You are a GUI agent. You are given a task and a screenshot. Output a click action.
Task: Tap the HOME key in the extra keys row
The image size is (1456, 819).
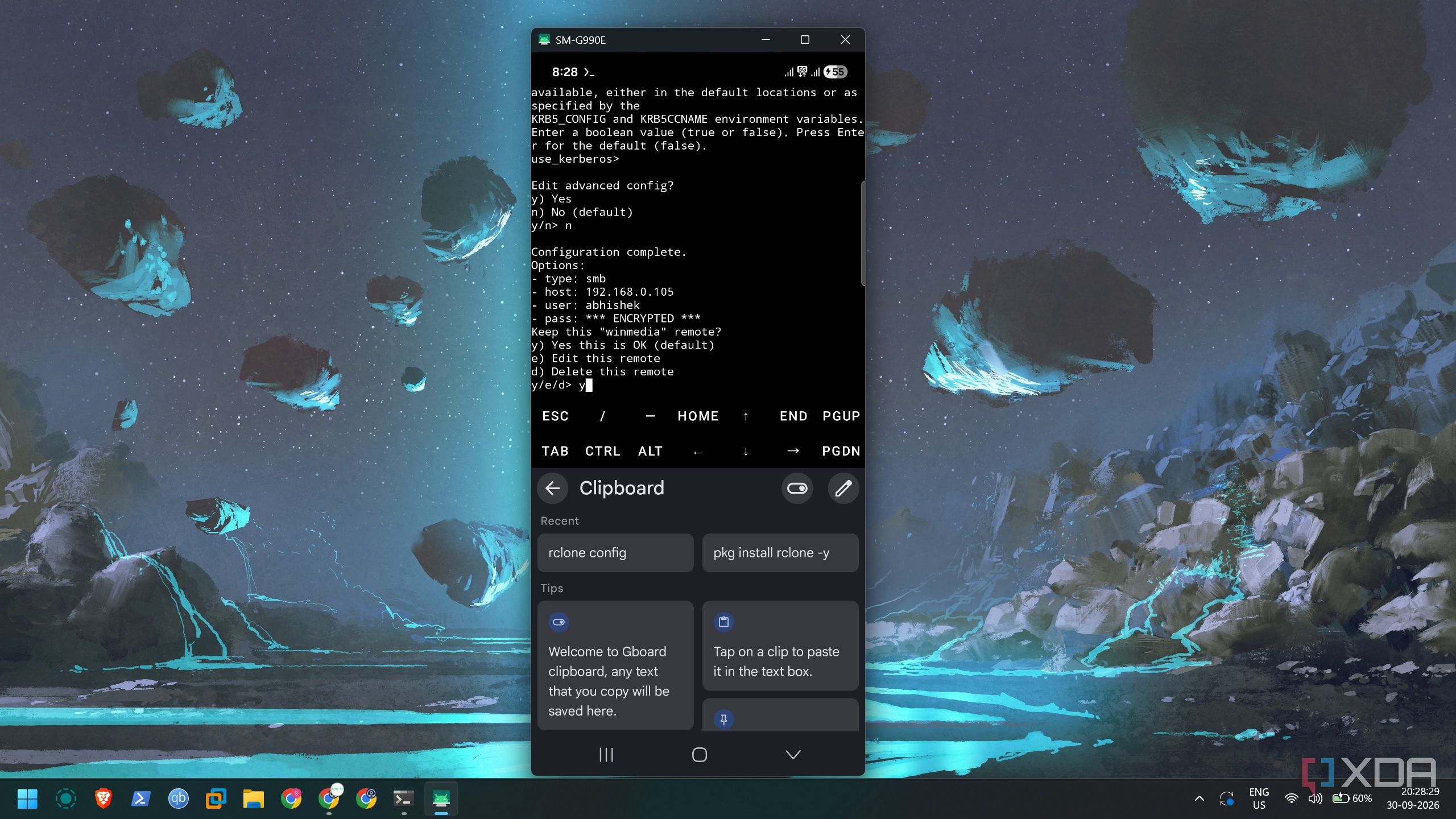[x=698, y=416]
